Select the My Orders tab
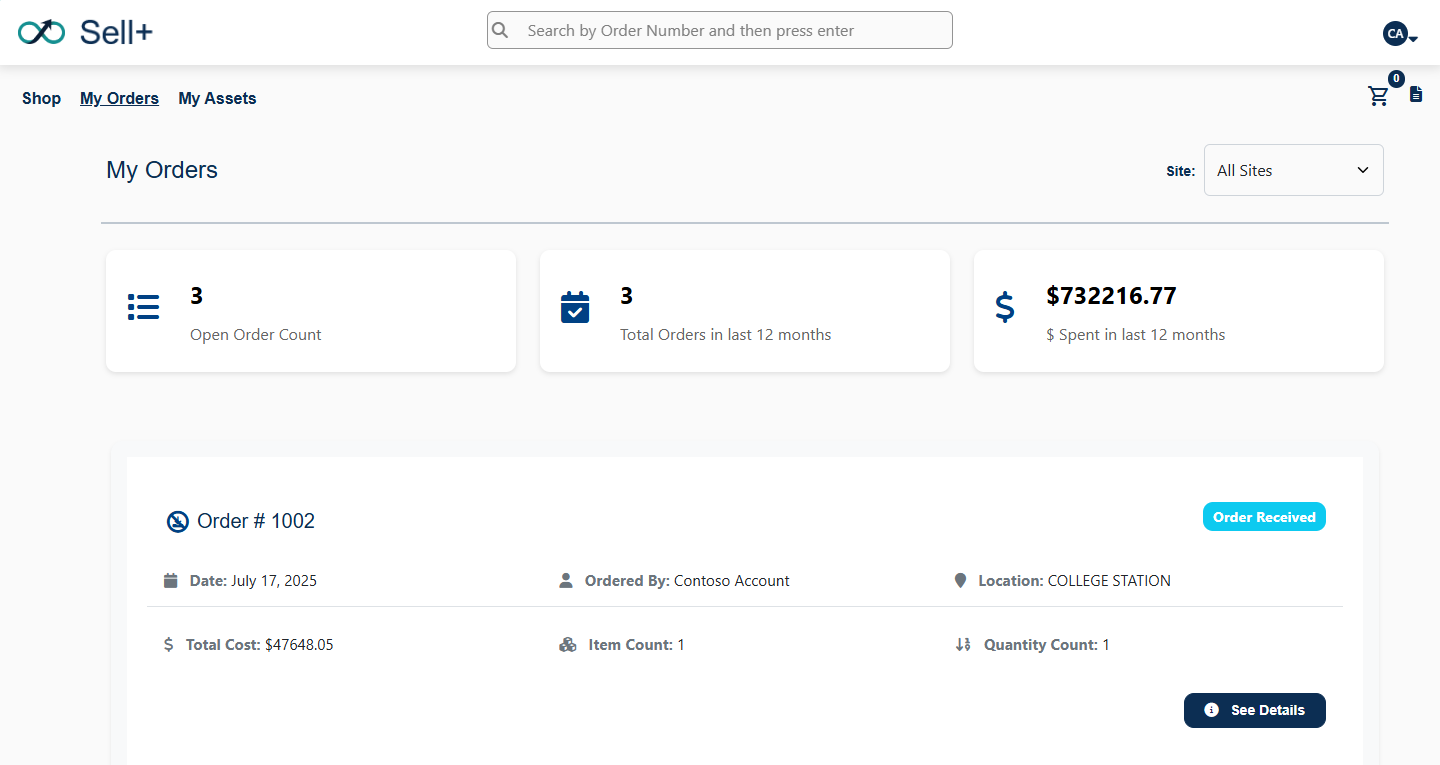1440x765 pixels. tap(119, 98)
